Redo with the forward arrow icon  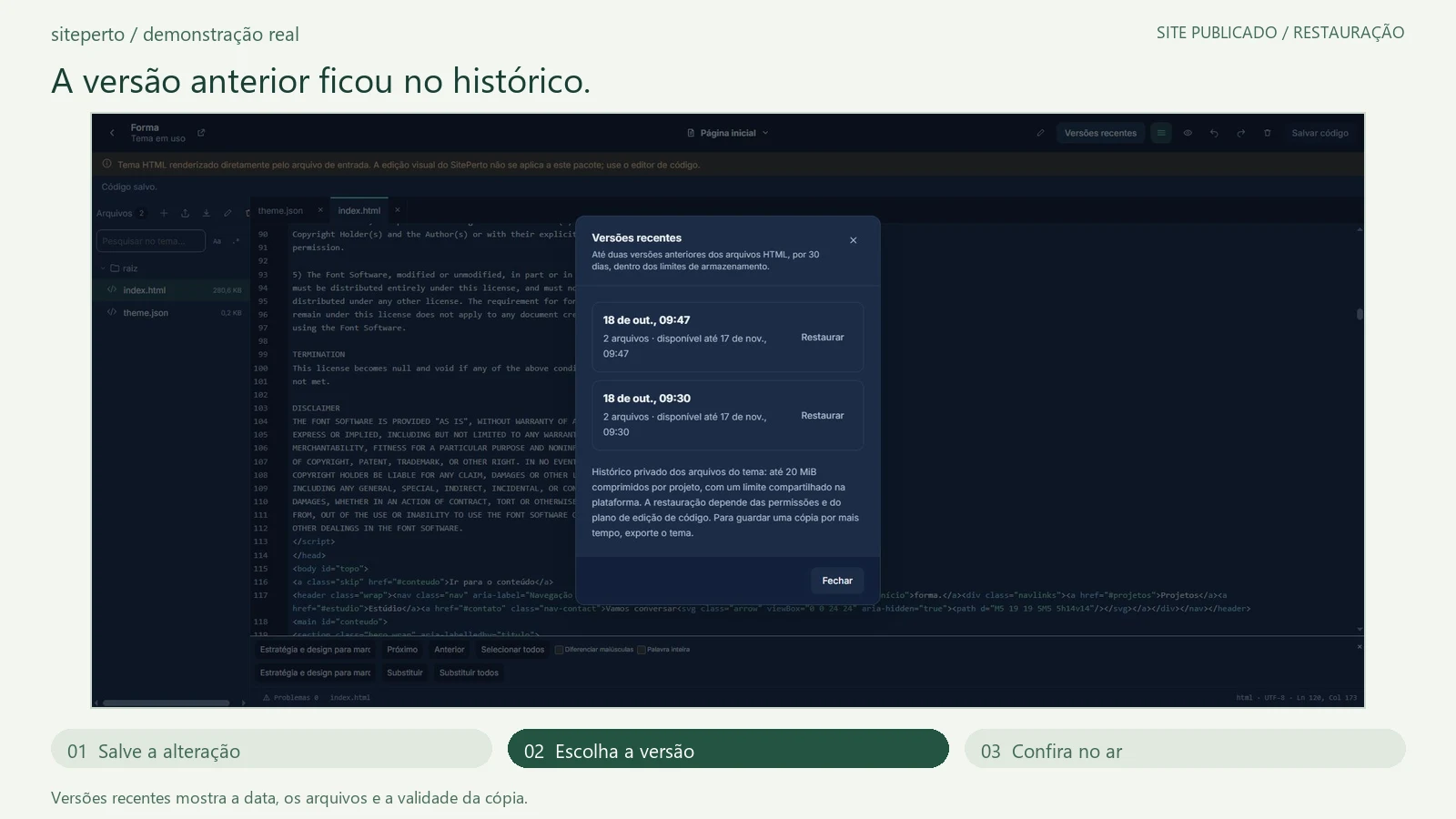(x=1240, y=133)
